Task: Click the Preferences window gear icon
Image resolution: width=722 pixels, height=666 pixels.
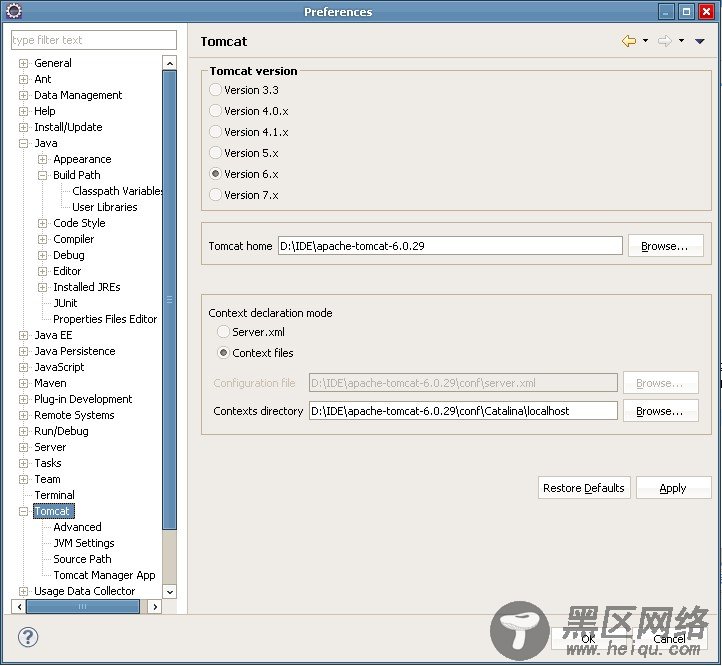Action: tap(14, 11)
